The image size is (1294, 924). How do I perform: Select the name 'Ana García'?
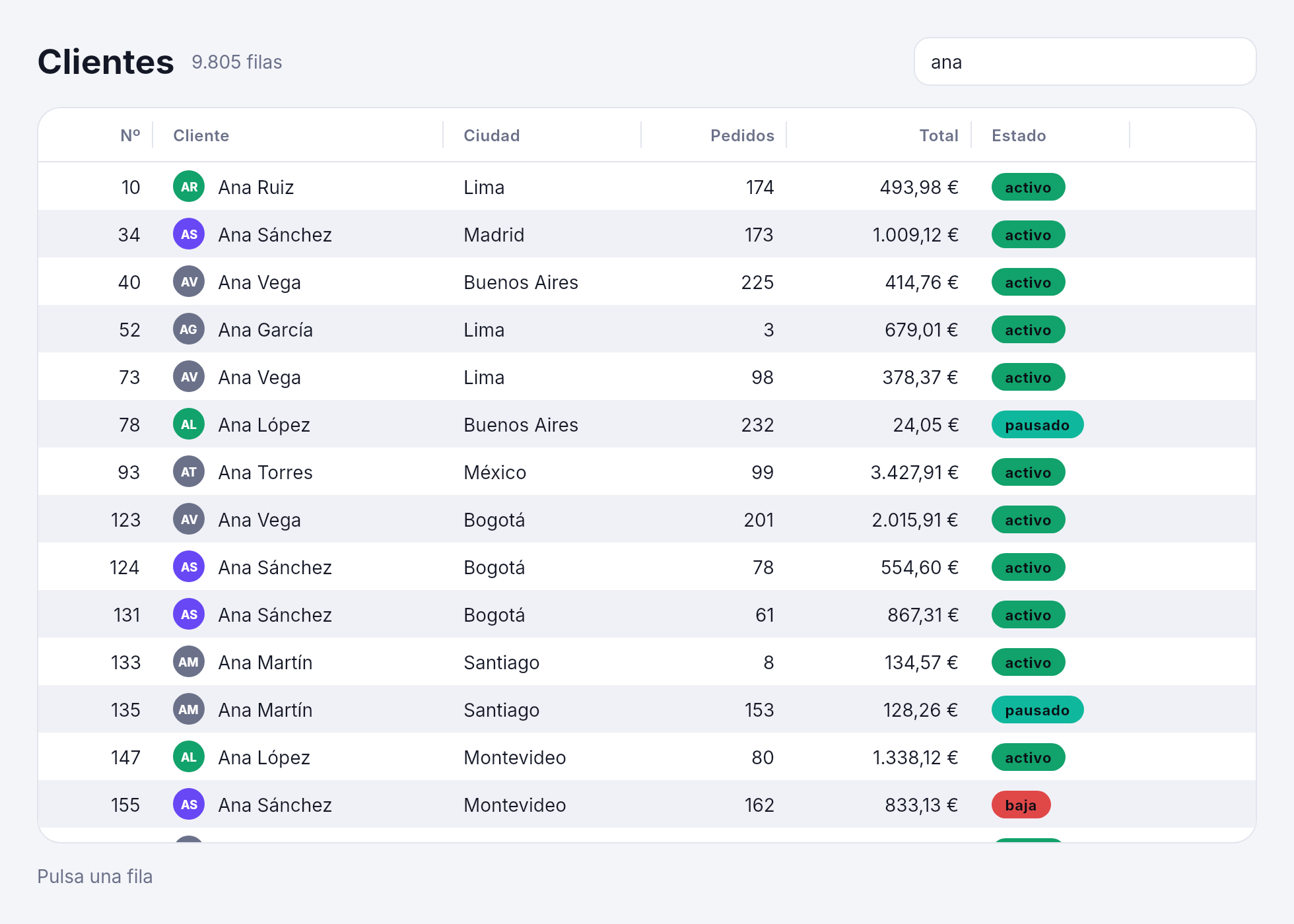click(x=265, y=330)
